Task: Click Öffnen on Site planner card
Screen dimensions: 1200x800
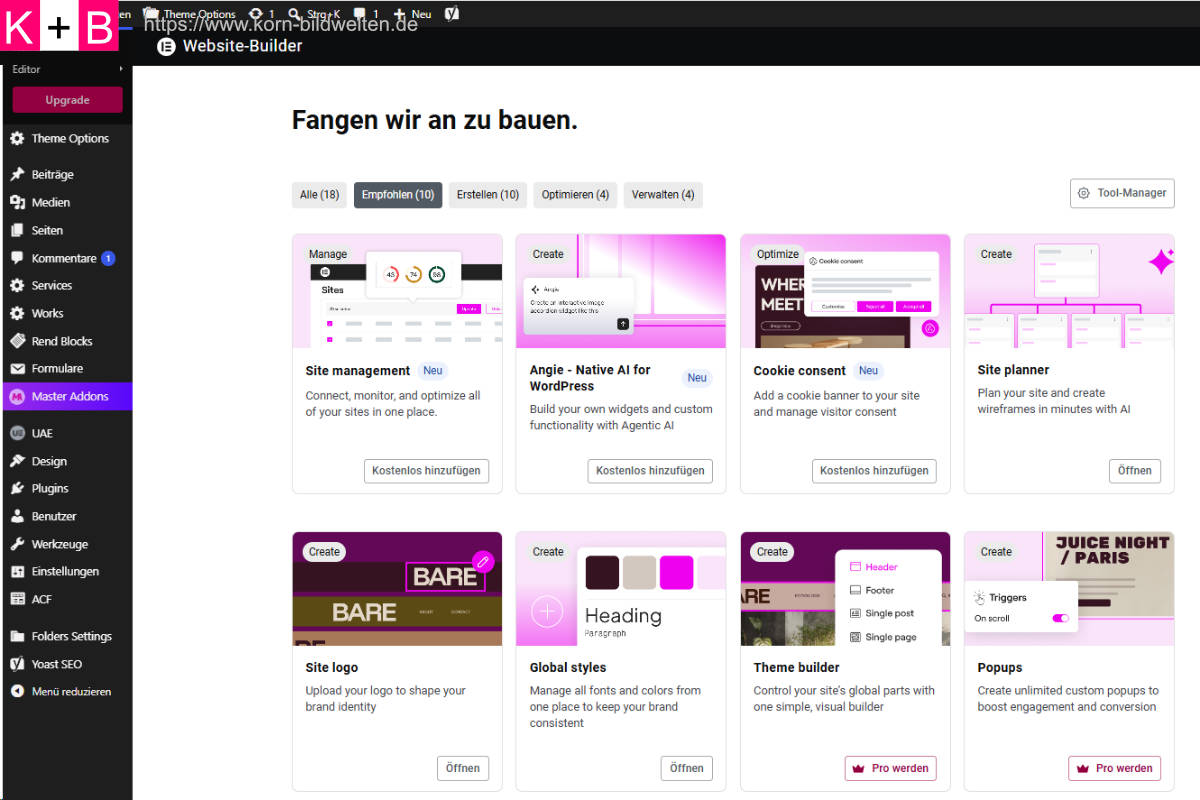Action: 1135,471
